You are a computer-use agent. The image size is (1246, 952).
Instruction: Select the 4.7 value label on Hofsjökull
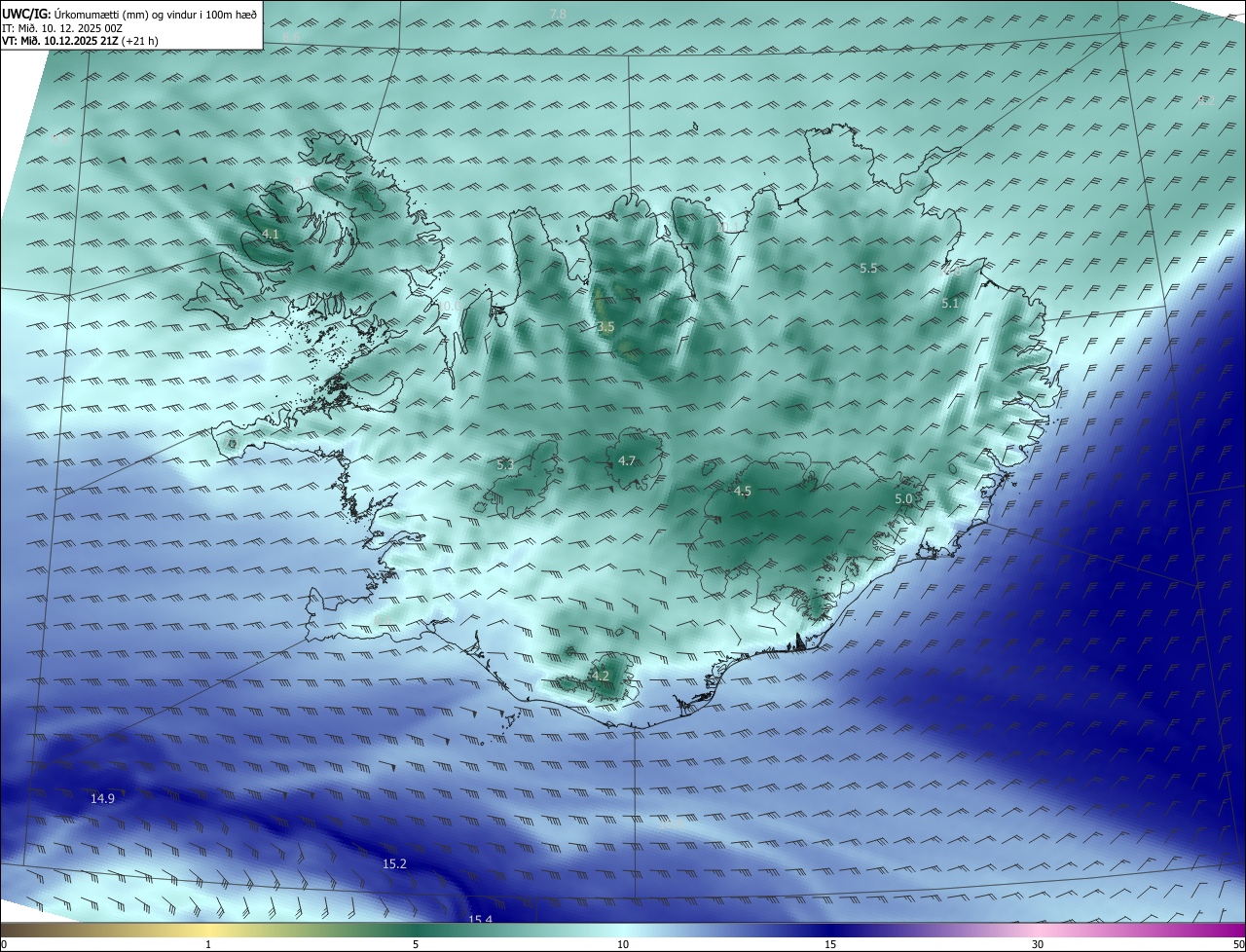pos(627,461)
